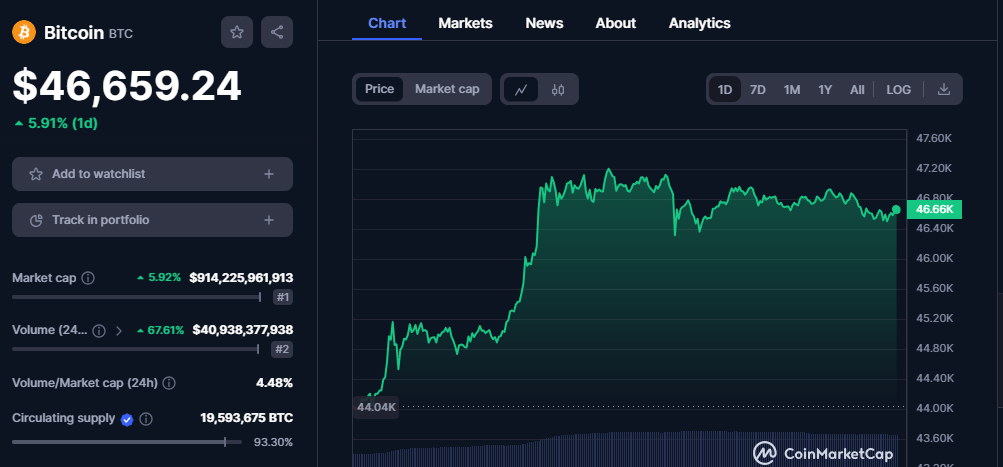Image resolution: width=1003 pixels, height=467 pixels.
Task: Click the $46,659.24 price text
Action: coord(127,86)
